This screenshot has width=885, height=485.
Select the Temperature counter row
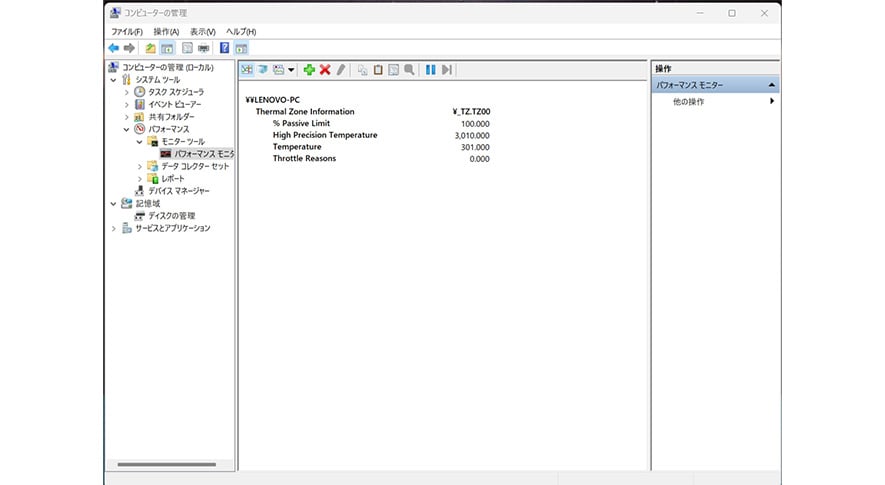pos(297,147)
